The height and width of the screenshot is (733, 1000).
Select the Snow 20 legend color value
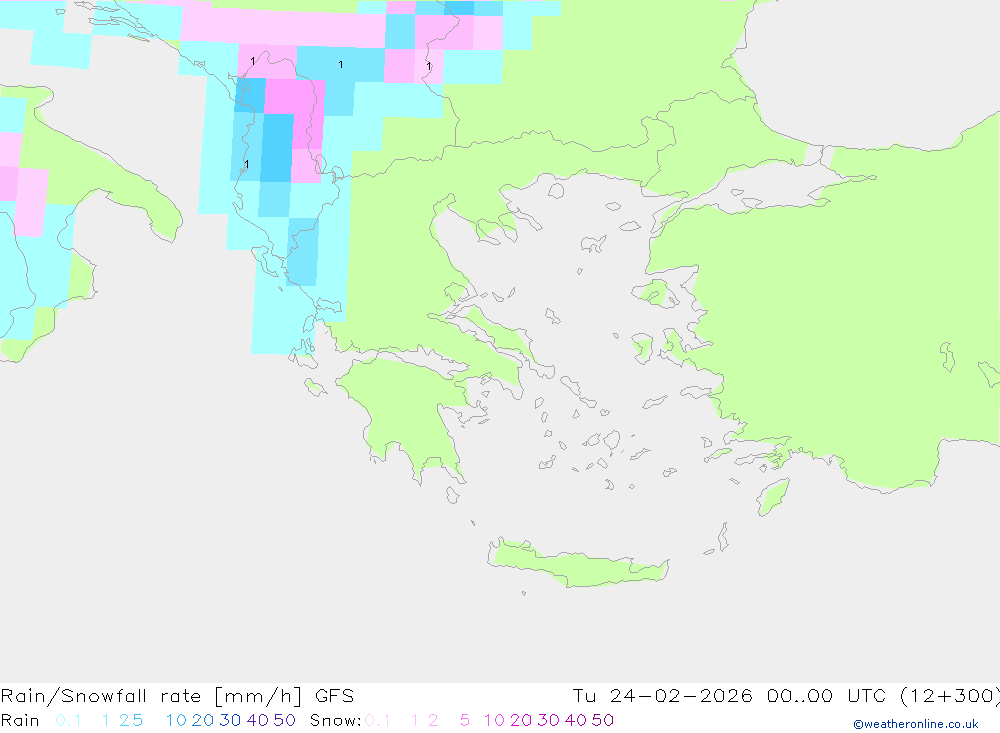pyautogui.click(x=521, y=720)
